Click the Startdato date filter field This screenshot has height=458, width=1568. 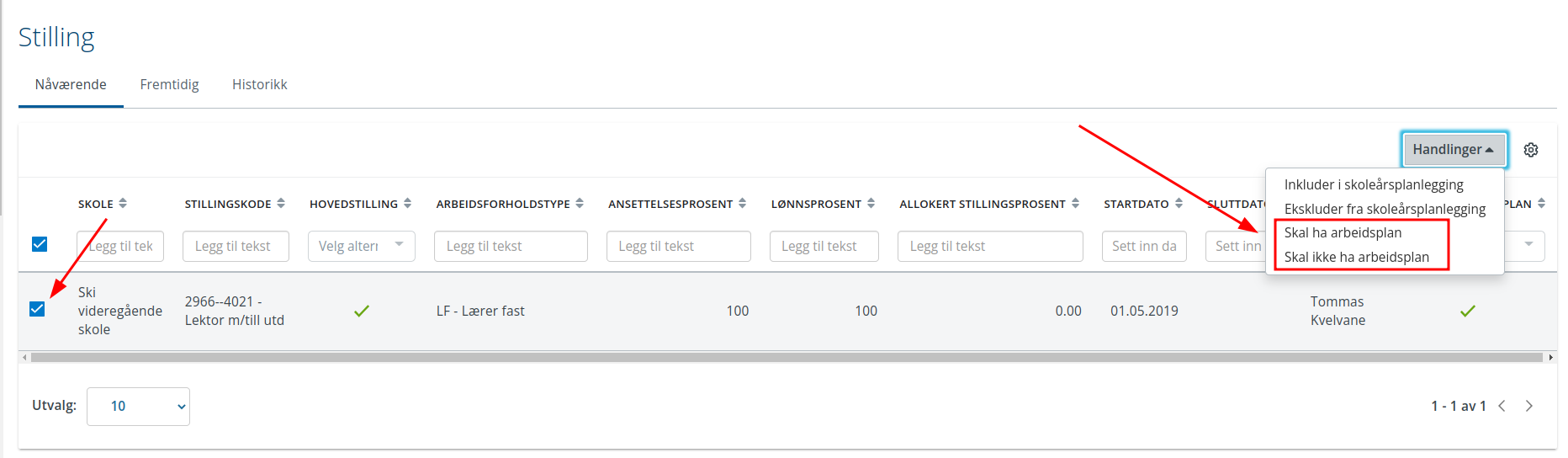click(1144, 246)
